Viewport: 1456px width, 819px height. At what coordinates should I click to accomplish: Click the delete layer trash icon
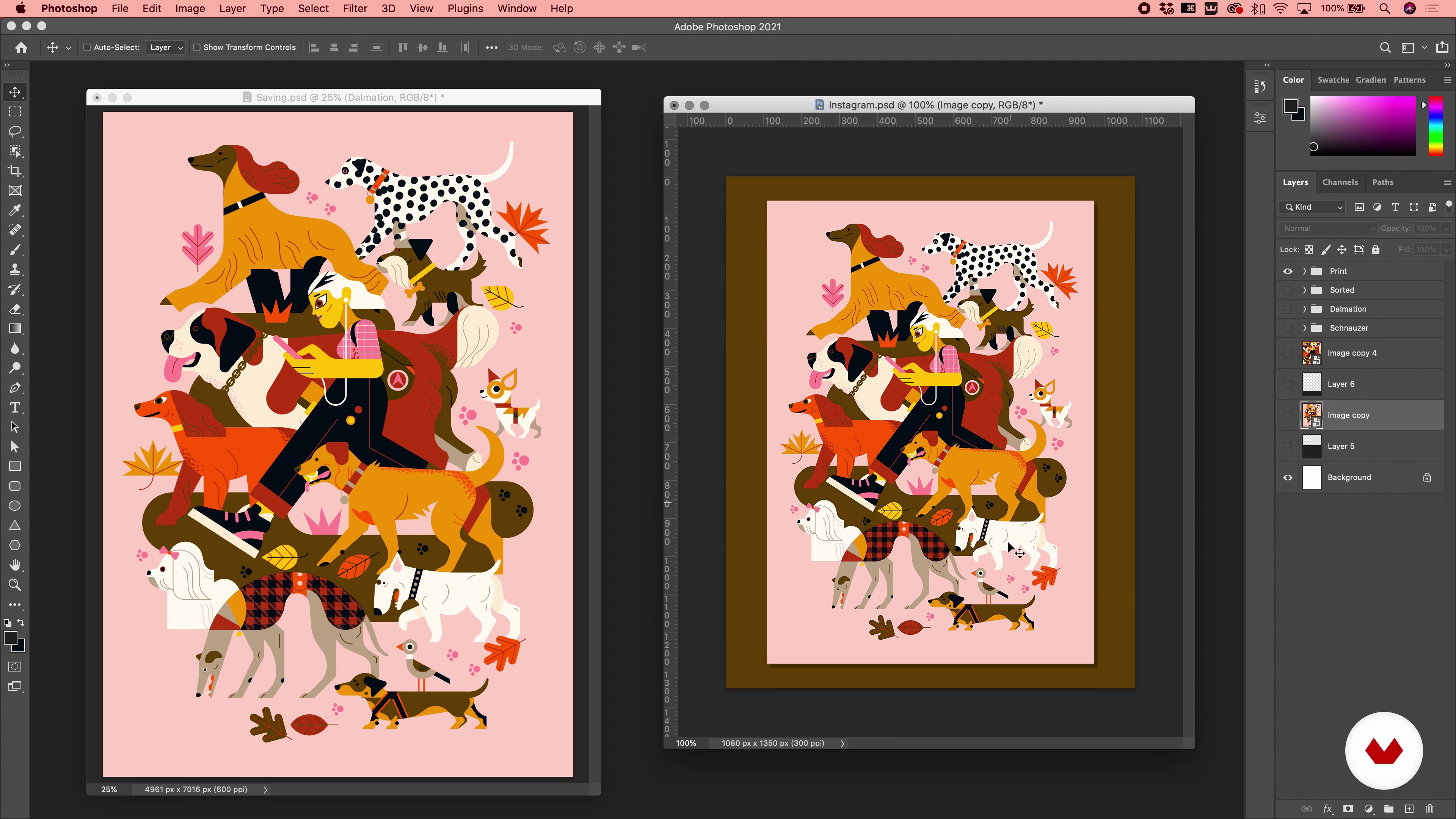(1429, 809)
